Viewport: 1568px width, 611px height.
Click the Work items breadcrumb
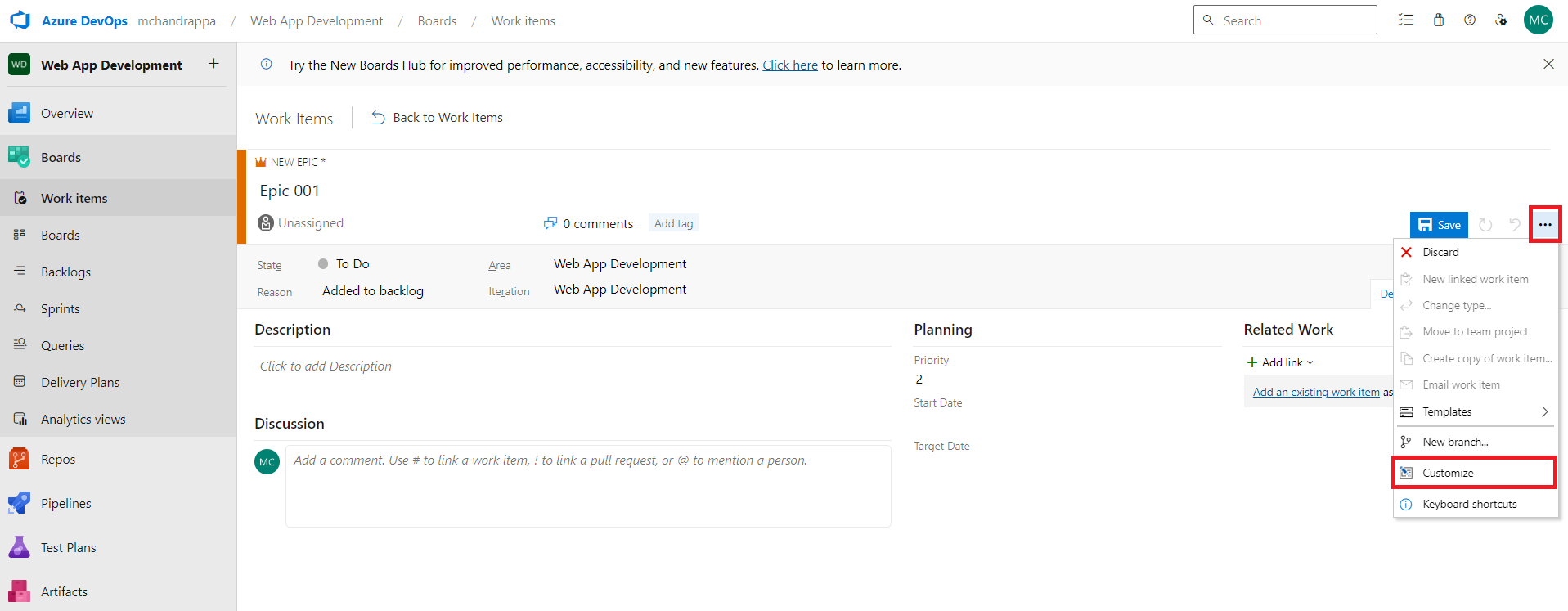pyautogui.click(x=523, y=20)
